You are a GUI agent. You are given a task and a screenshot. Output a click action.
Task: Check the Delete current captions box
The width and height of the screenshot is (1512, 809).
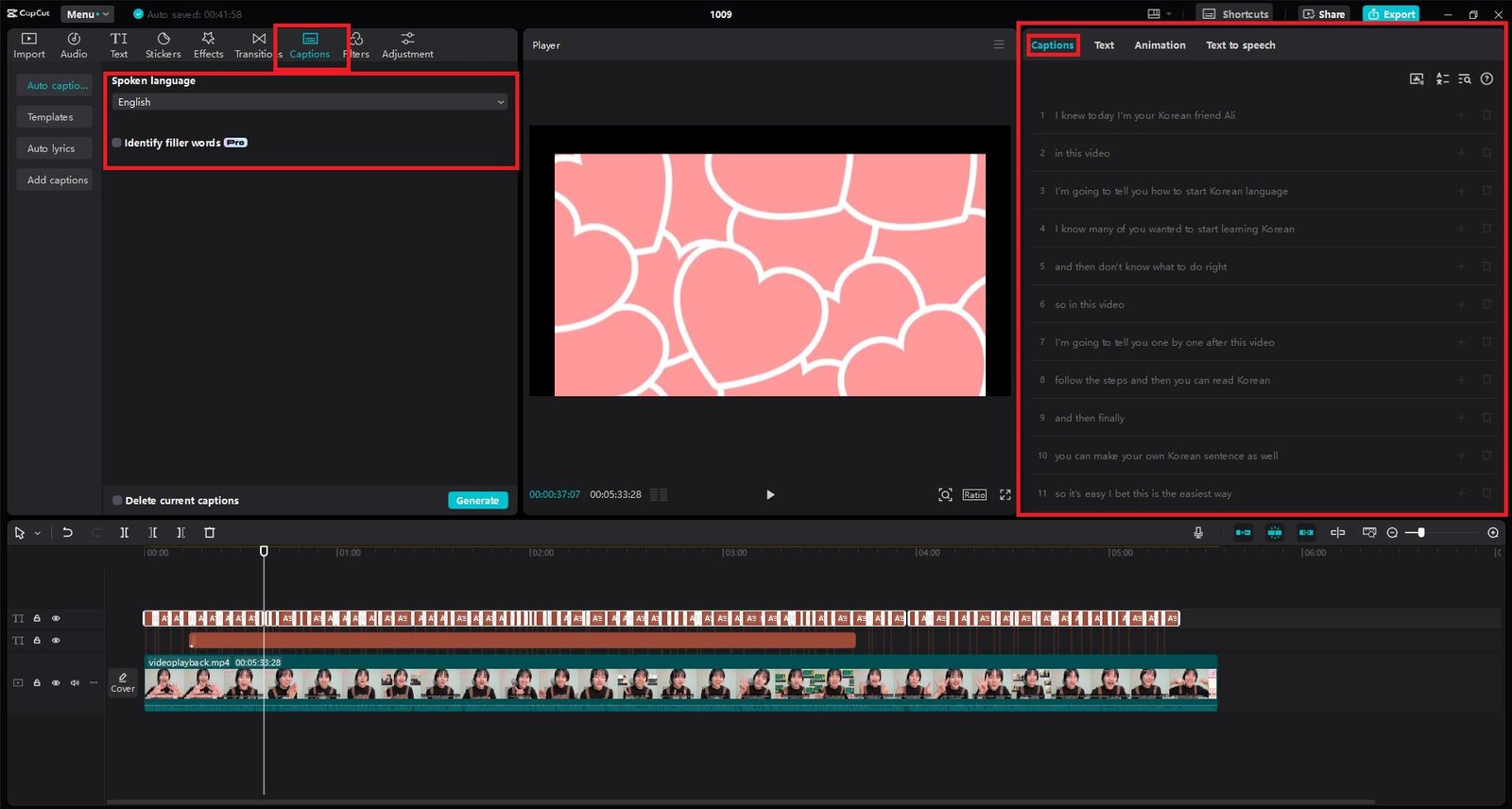point(117,501)
